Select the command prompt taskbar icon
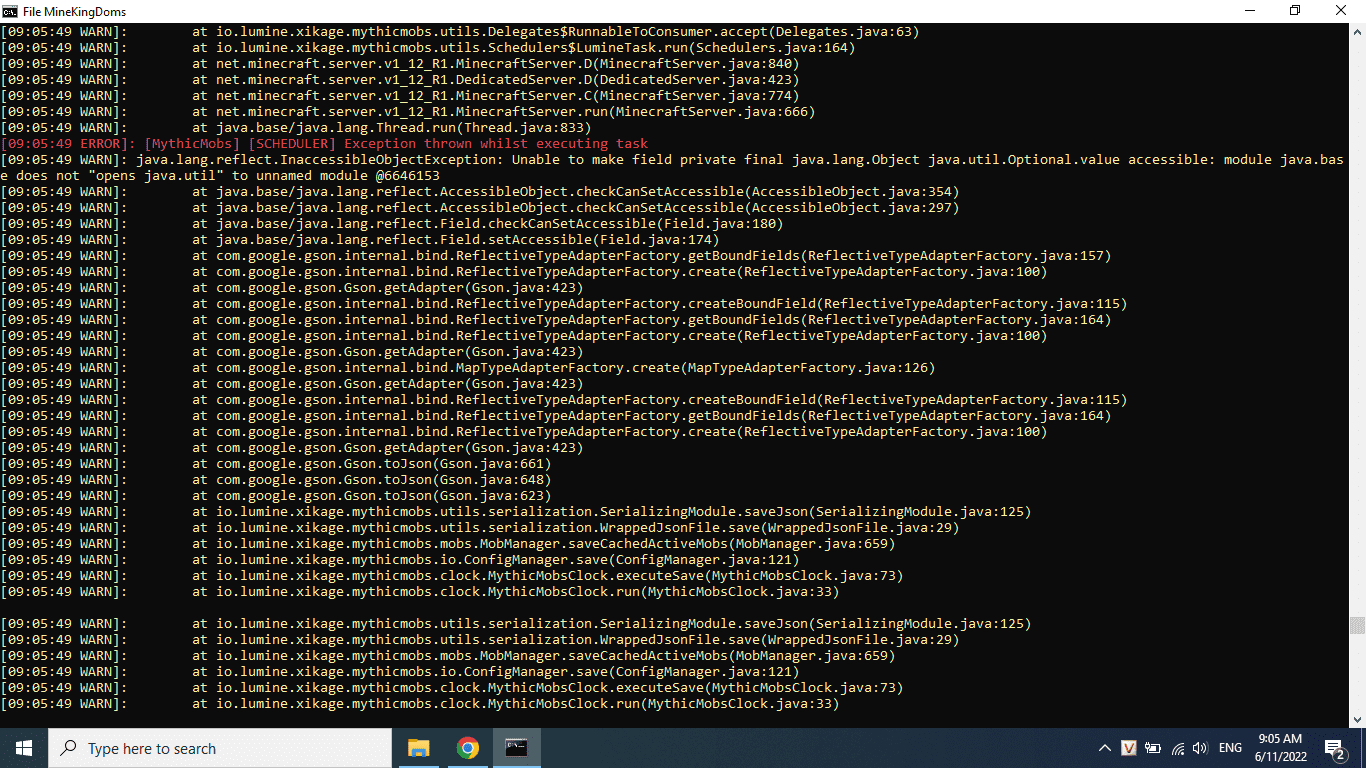The image size is (1366, 768). (x=516, y=748)
